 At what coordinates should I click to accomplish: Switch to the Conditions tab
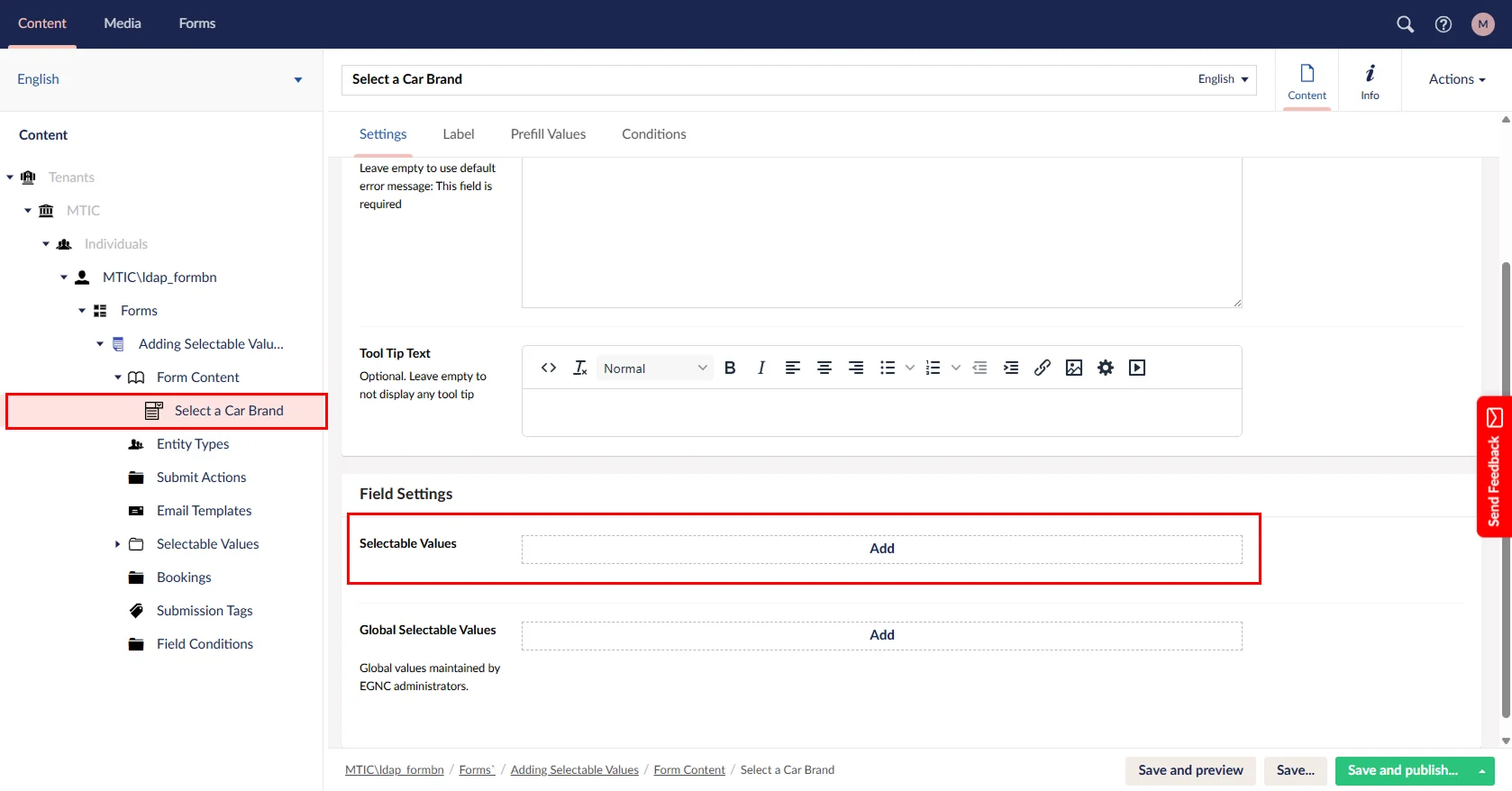(653, 134)
